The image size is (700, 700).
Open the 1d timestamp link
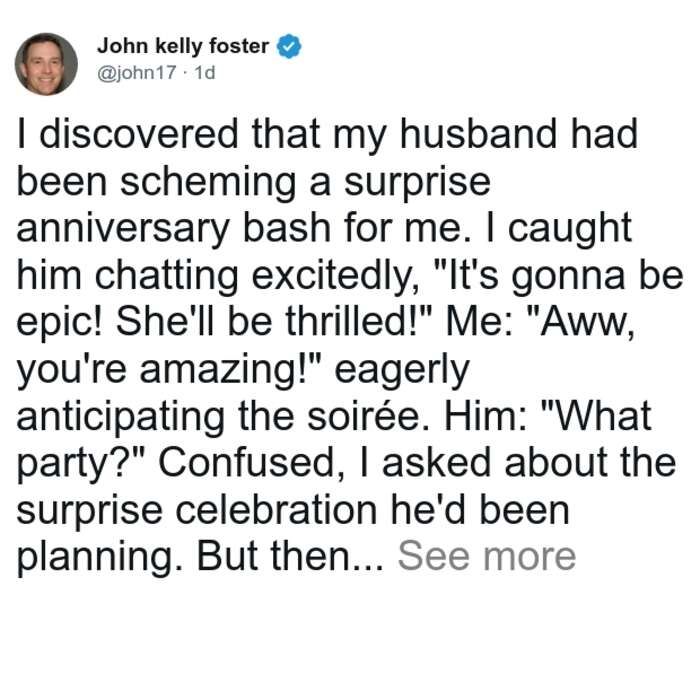coord(205,72)
